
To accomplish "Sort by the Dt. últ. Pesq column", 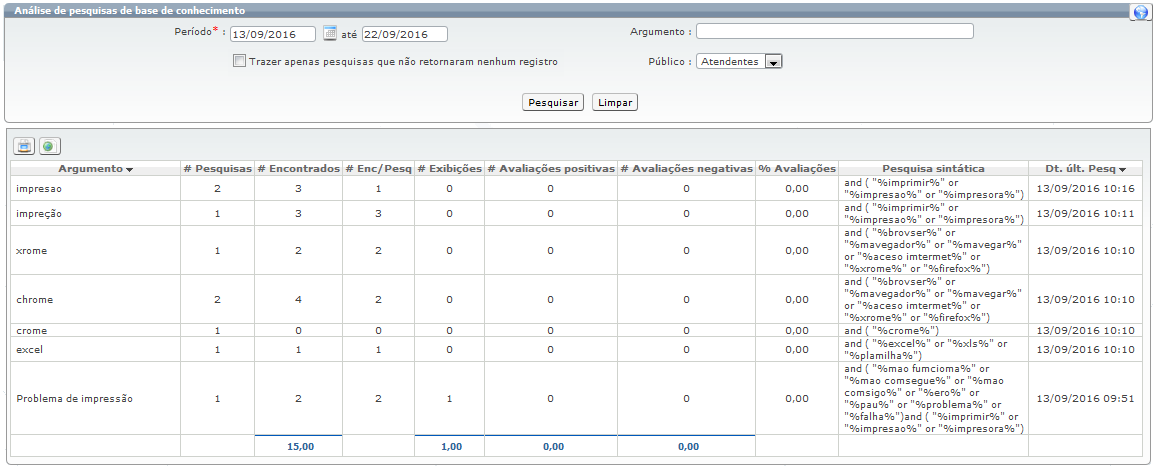I will pyautogui.click(x=1085, y=169).
